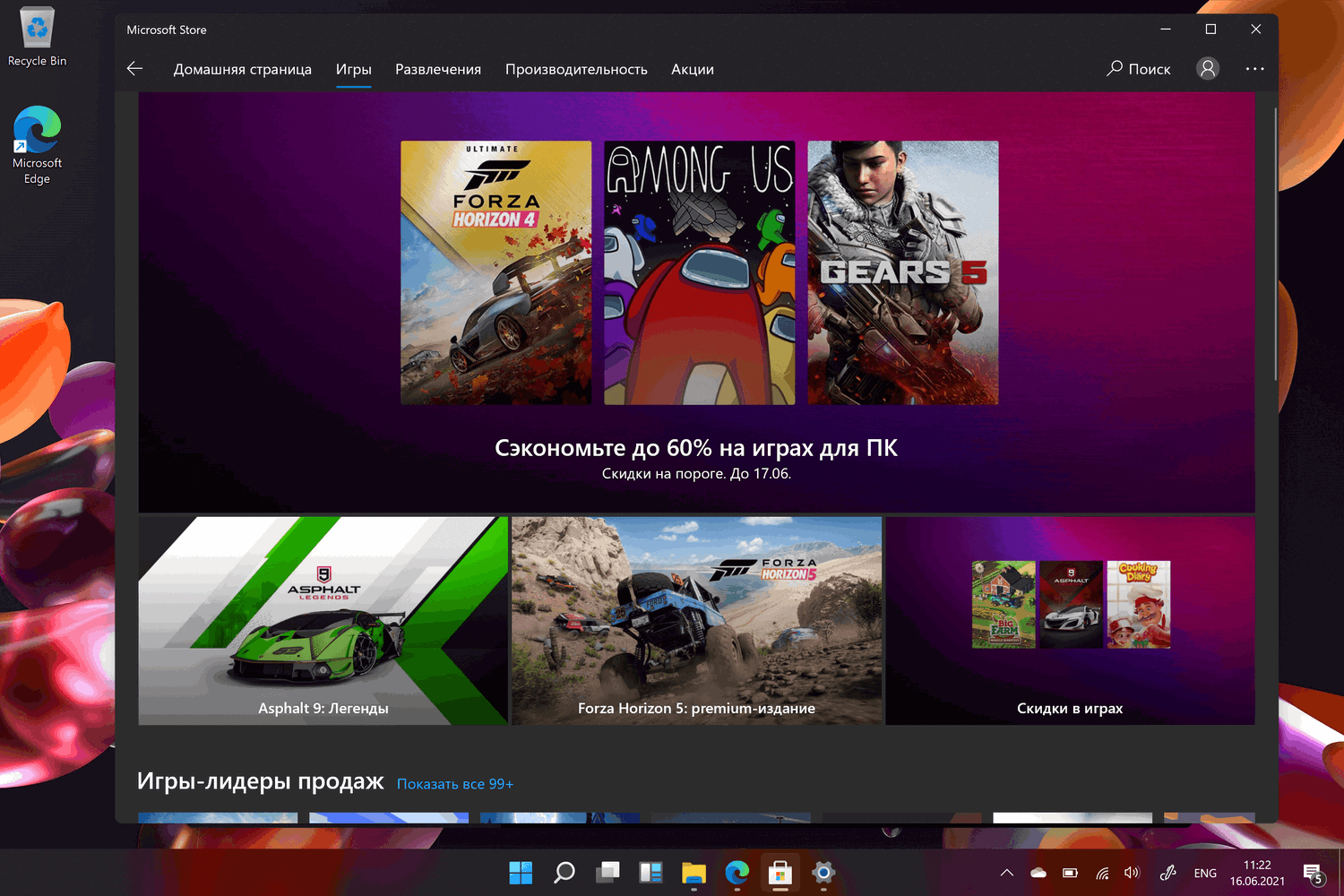Open the Asphalt 9: Легенды tile

tap(323, 621)
